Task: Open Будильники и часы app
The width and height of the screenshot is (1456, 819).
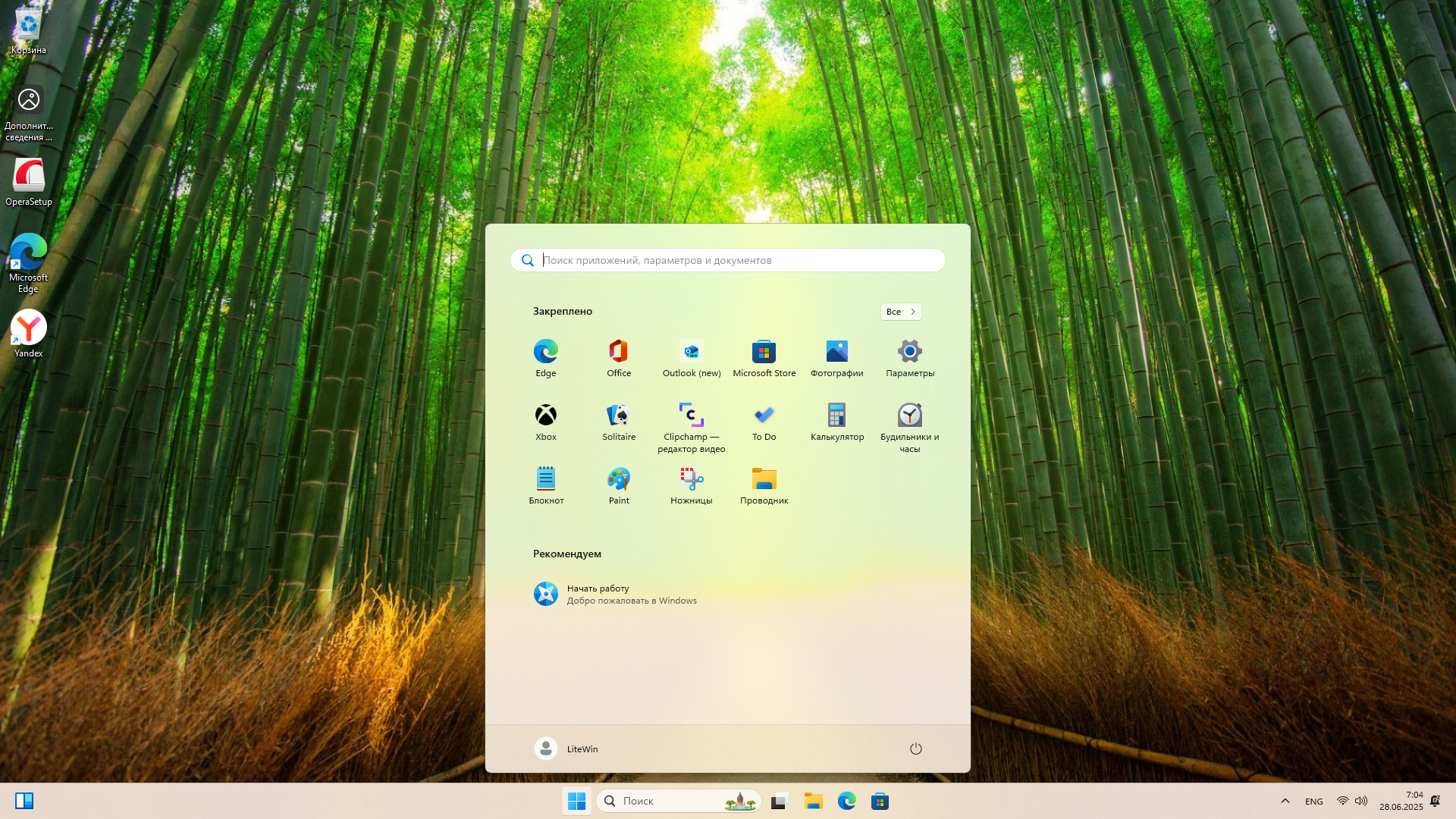Action: 909,416
